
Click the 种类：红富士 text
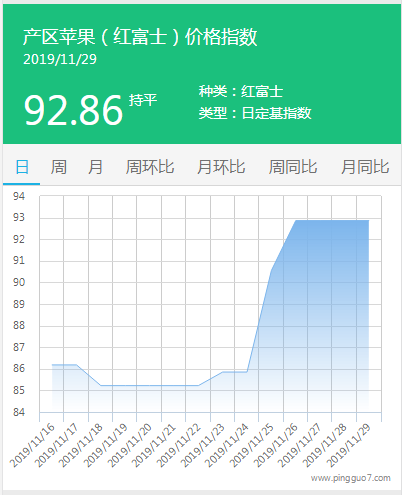[241, 91]
